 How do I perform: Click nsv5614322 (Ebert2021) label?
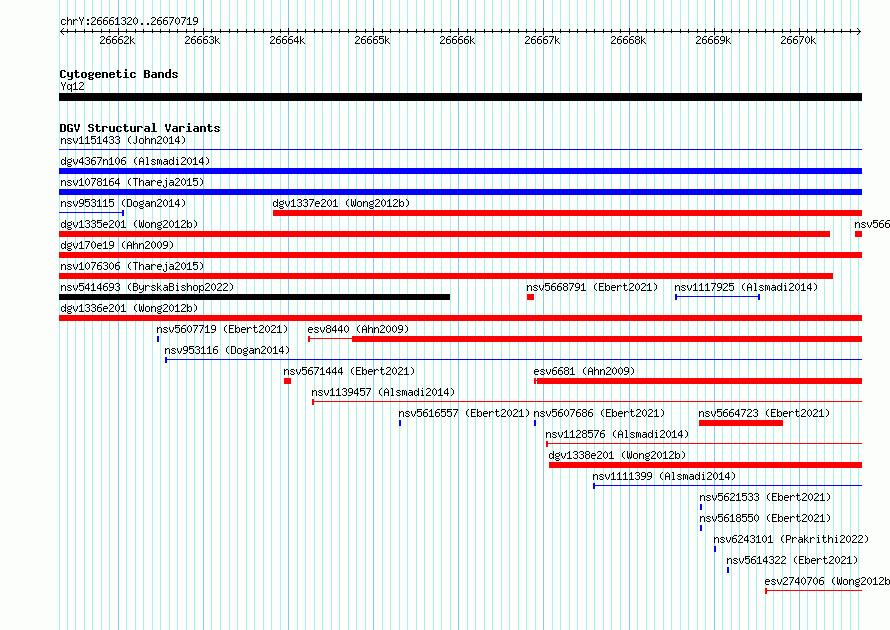point(792,560)
